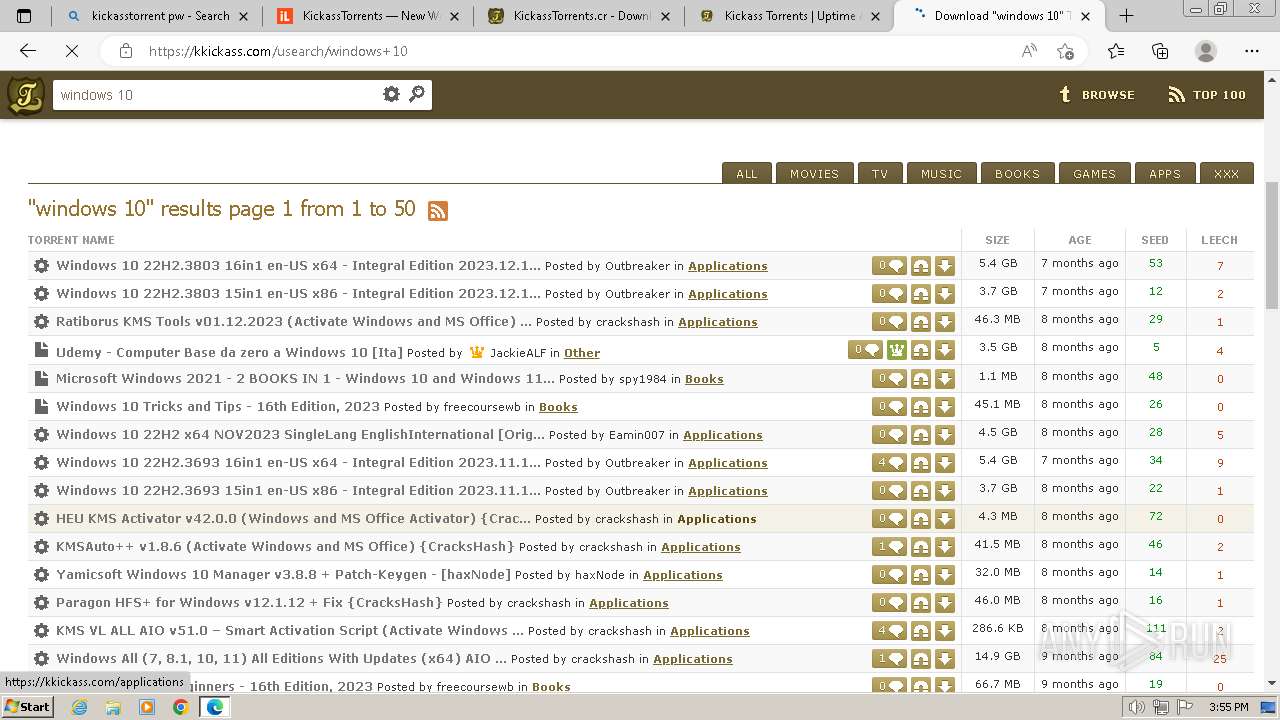Sort results by SEED column header
1280x720 pixels.
point(1155,240)
